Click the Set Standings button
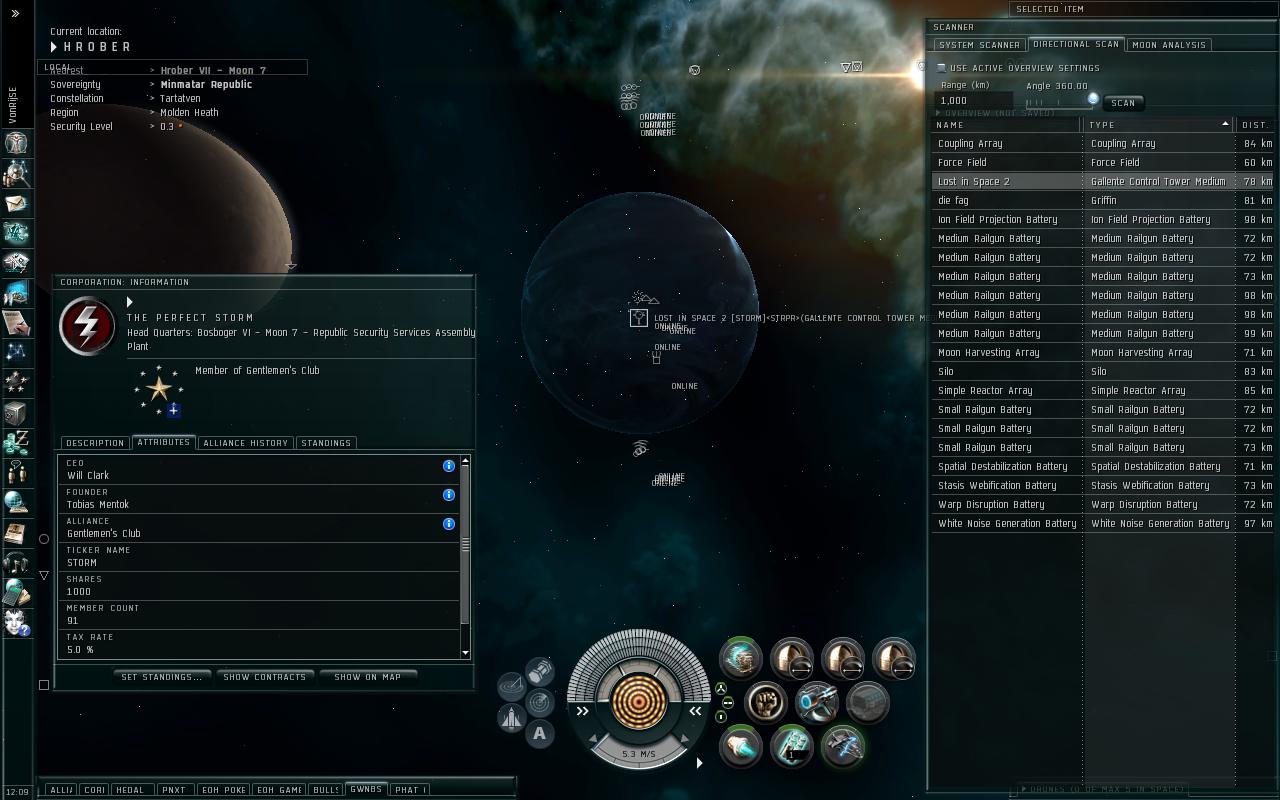The image size is (1280, 800). [x=161, y=677]
